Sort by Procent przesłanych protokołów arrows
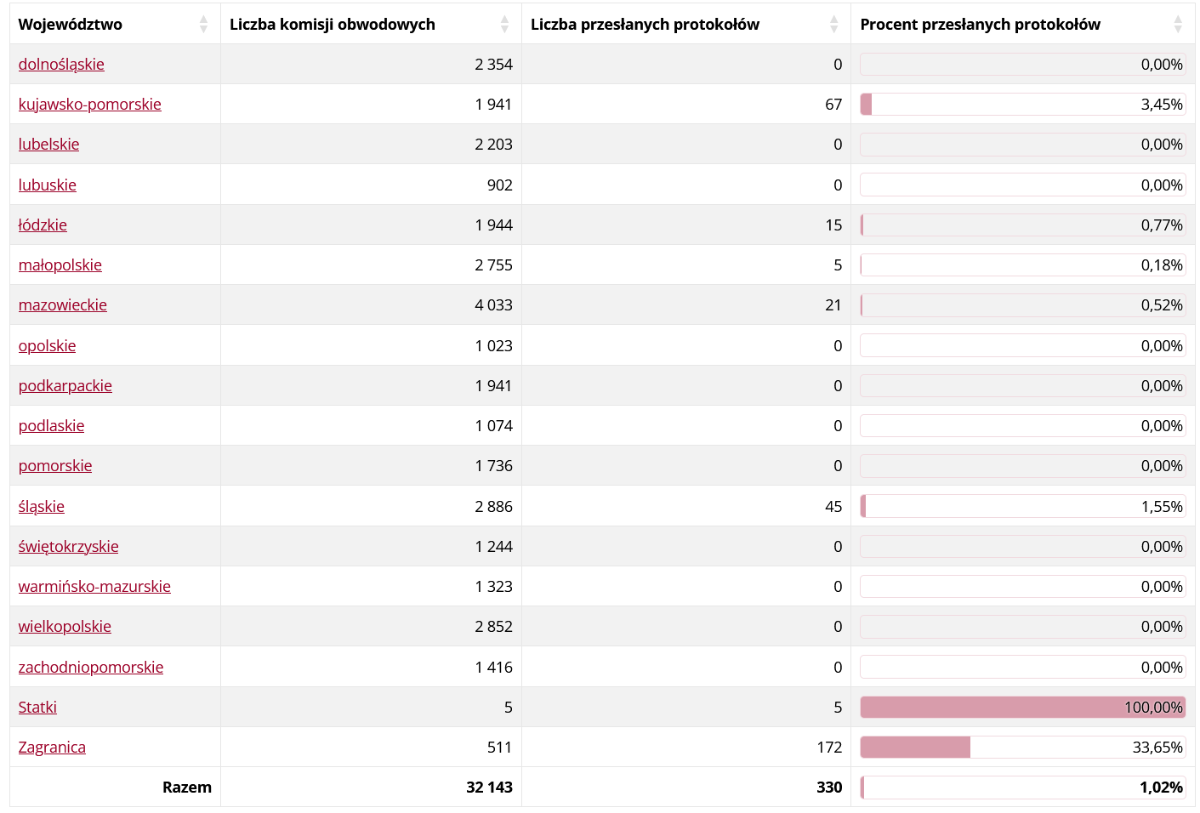Viewport: 1200px width, 813px height. tap(1177, 24)
